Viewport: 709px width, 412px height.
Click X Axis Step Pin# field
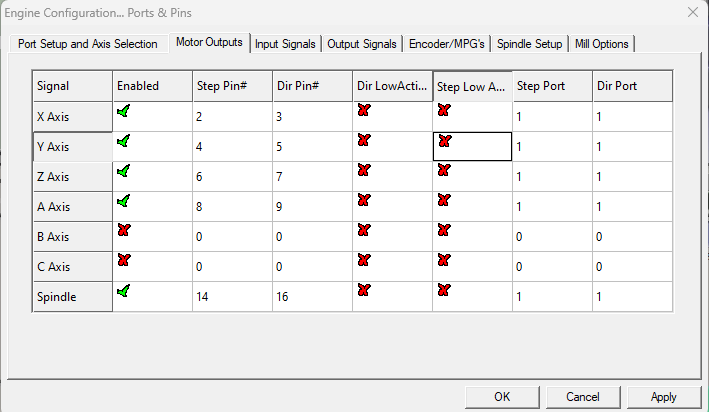(x=231, y=117)
